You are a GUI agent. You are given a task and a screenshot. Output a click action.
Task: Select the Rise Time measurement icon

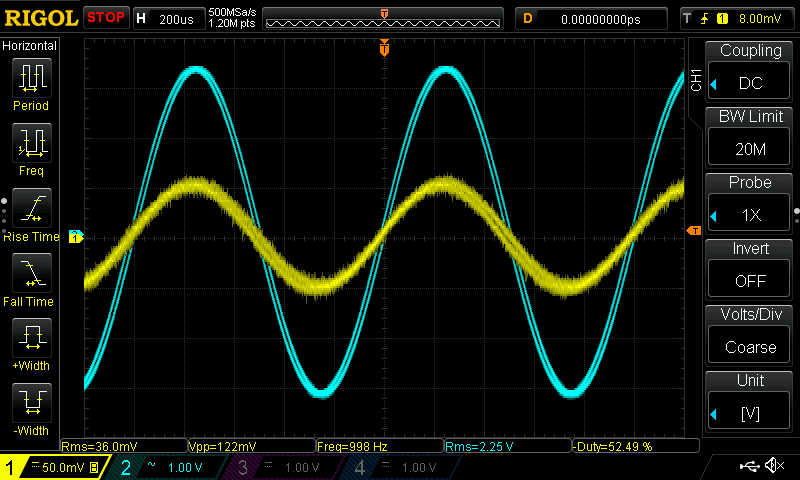tap(32, 208)
